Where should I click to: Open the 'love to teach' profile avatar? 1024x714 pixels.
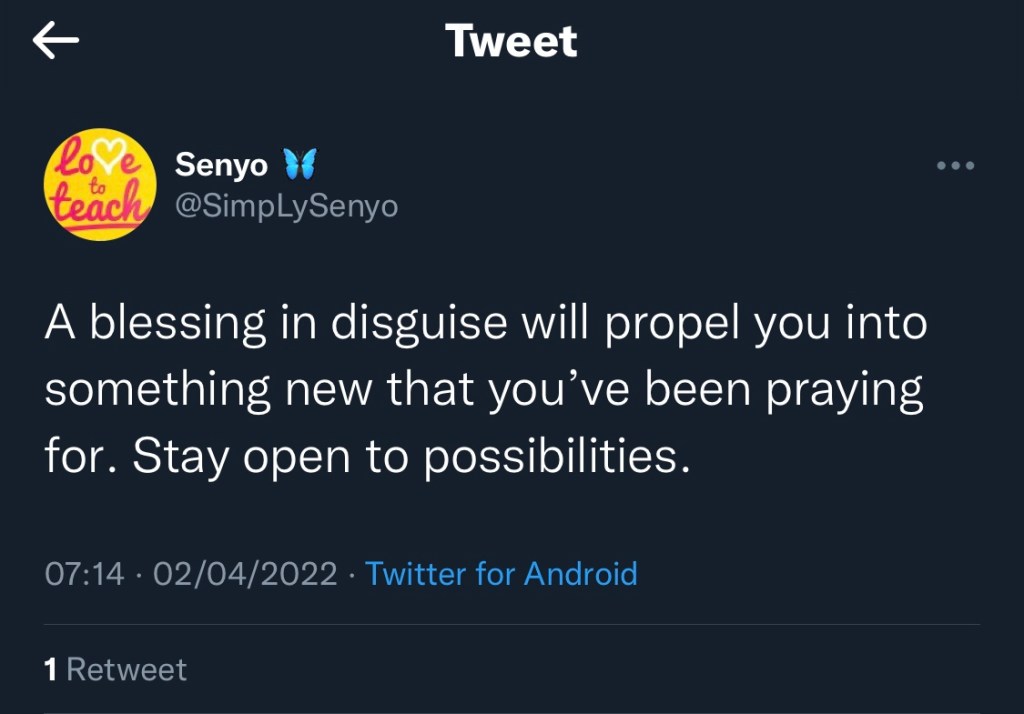click(100, 184)
